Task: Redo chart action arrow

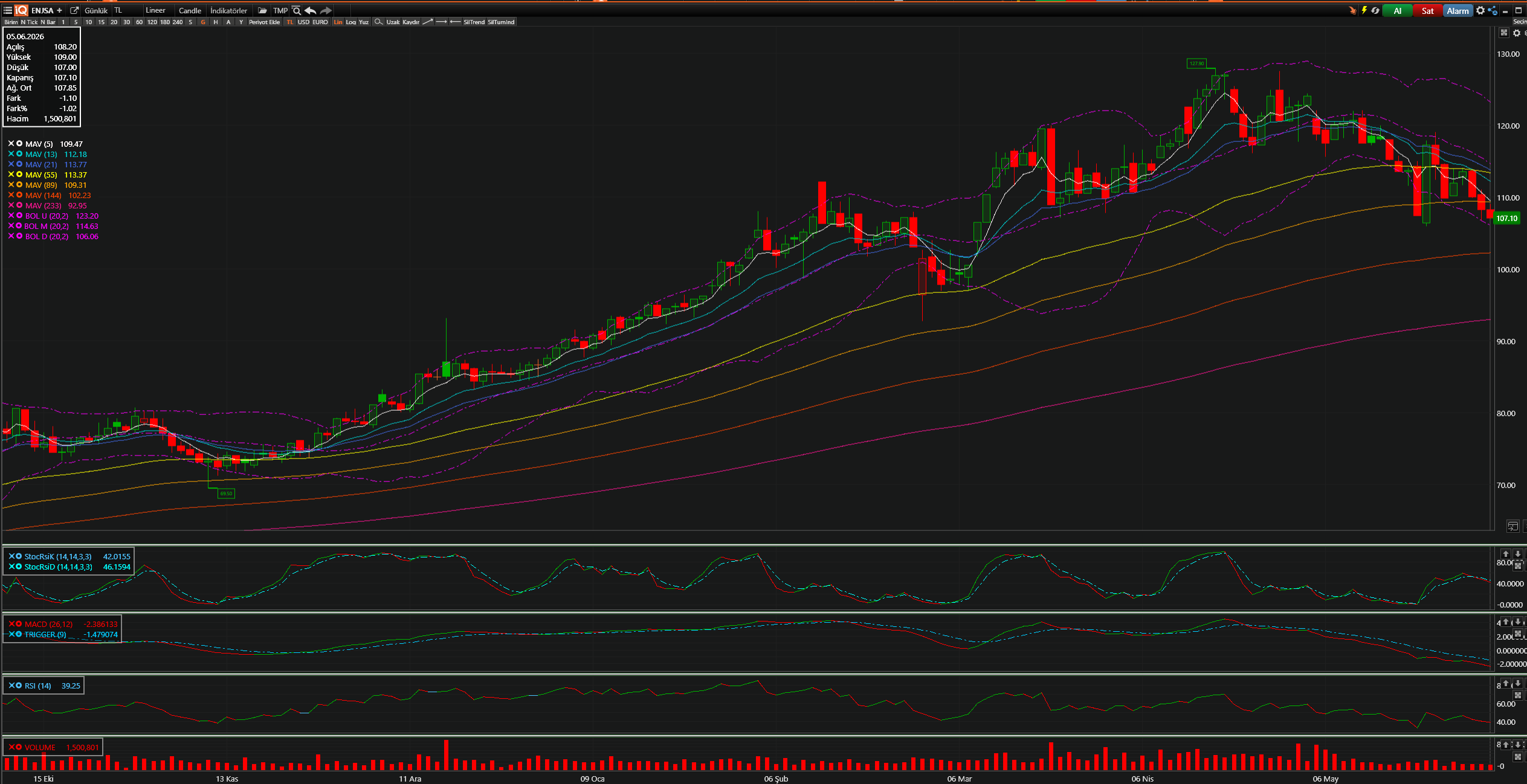Action: tap(326, 10)
